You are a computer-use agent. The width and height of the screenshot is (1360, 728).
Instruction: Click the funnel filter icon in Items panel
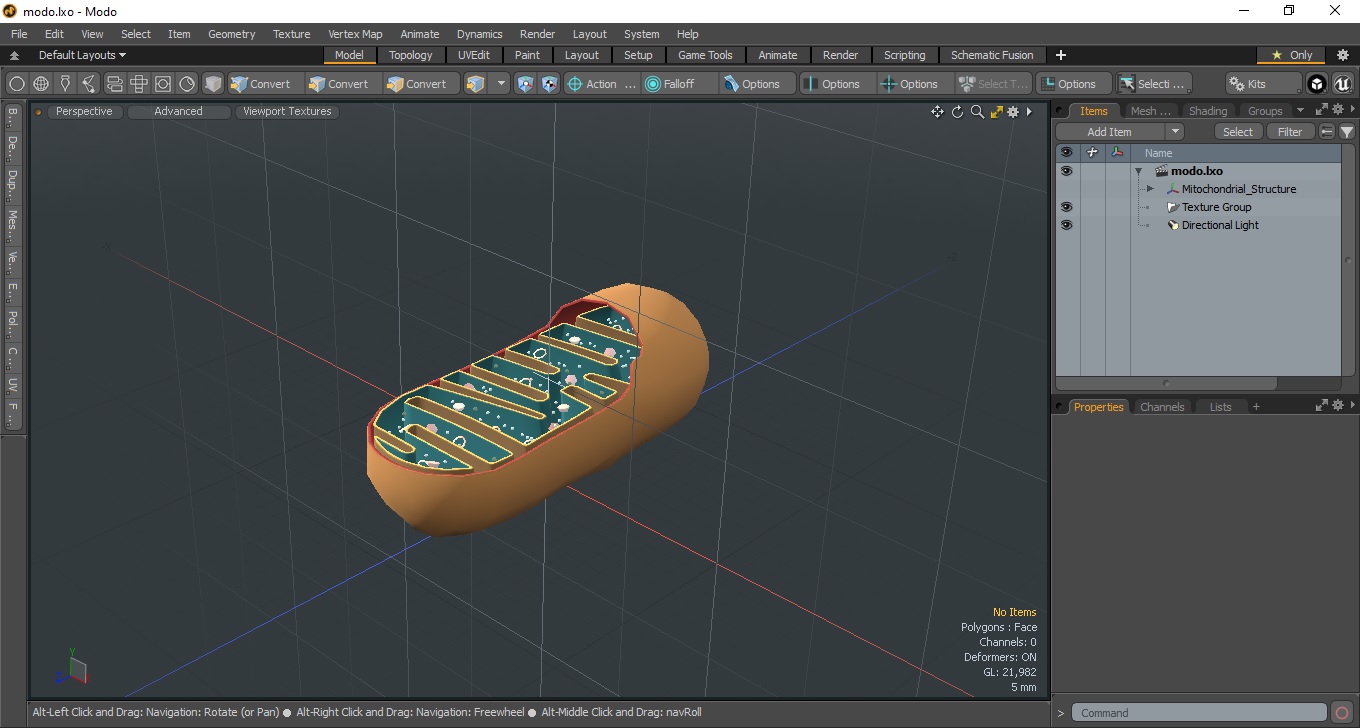tap(1347, 132)
